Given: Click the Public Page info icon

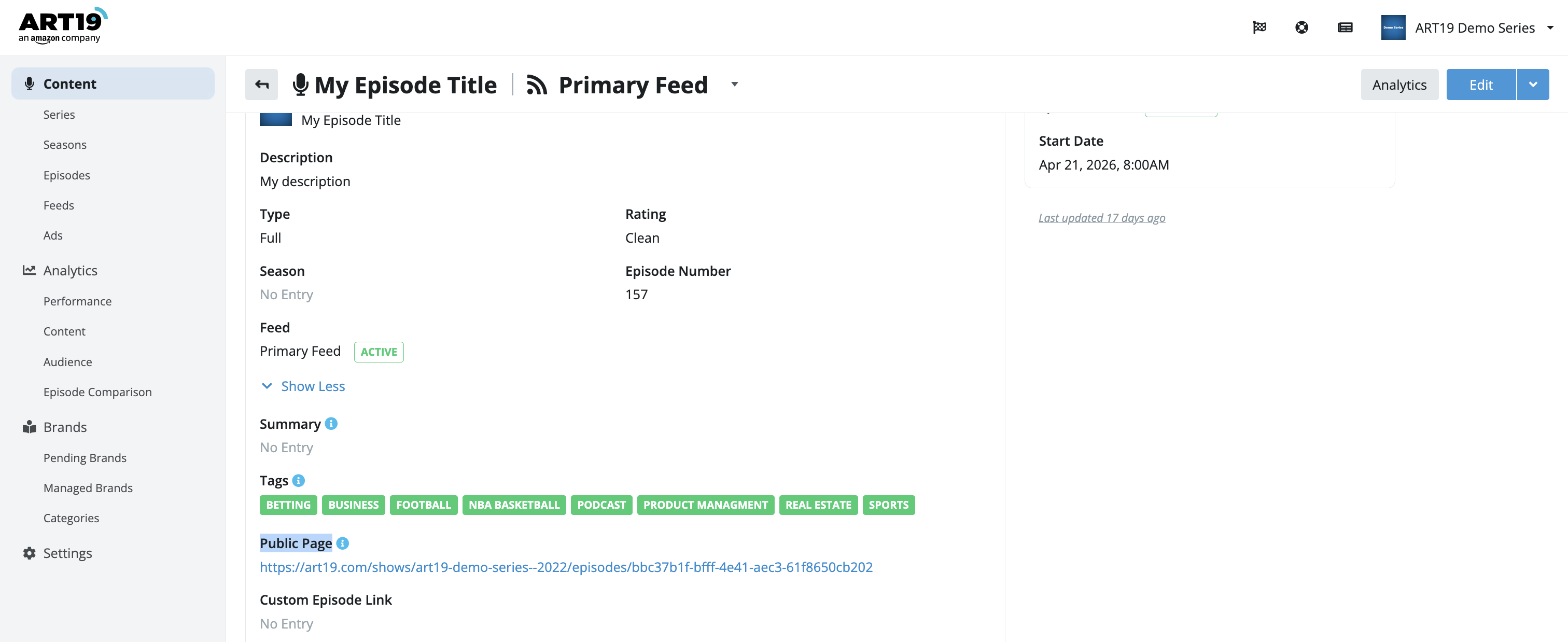Looking at the screenshot, I should (343, 543).
